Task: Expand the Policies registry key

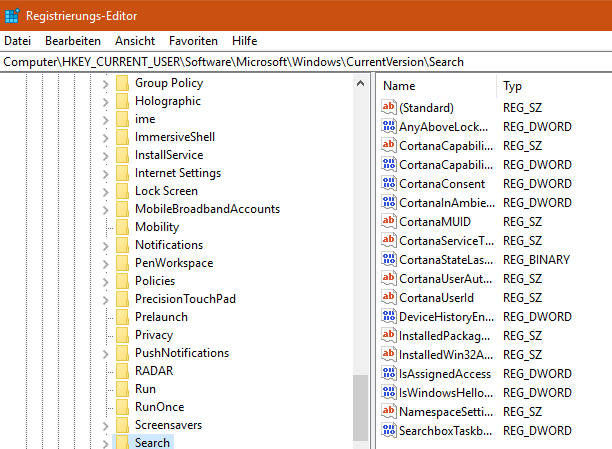Action: (x=106, y=281)
